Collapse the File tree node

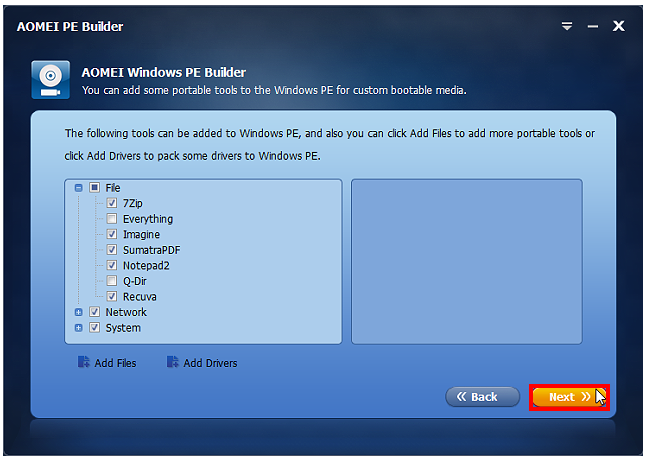[78, 188]
